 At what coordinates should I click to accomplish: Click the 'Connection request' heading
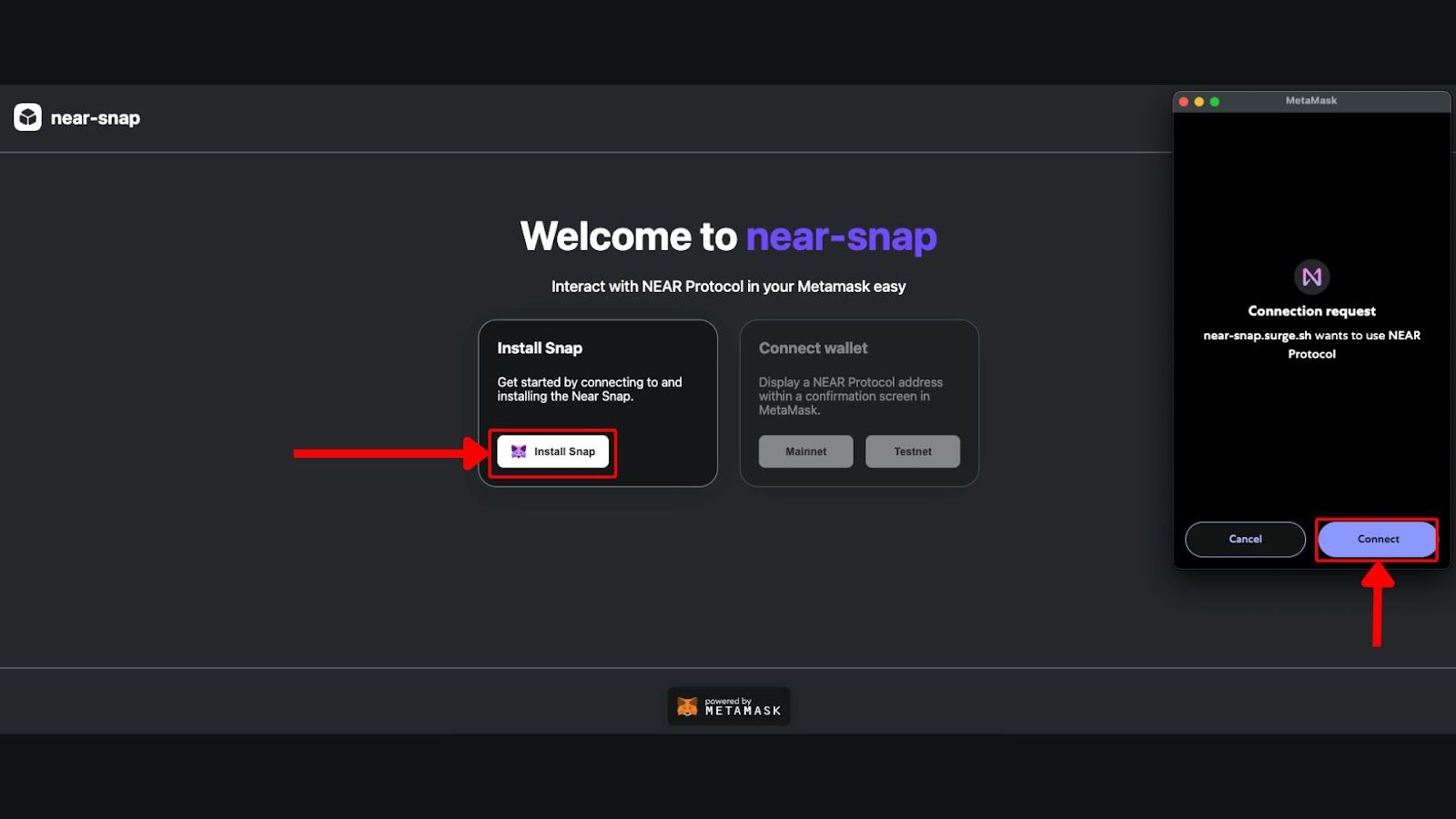[1311, 311]
